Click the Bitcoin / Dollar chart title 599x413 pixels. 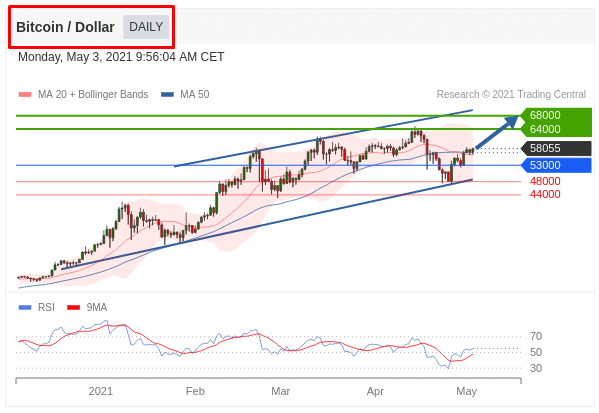[x=65, y=27]
